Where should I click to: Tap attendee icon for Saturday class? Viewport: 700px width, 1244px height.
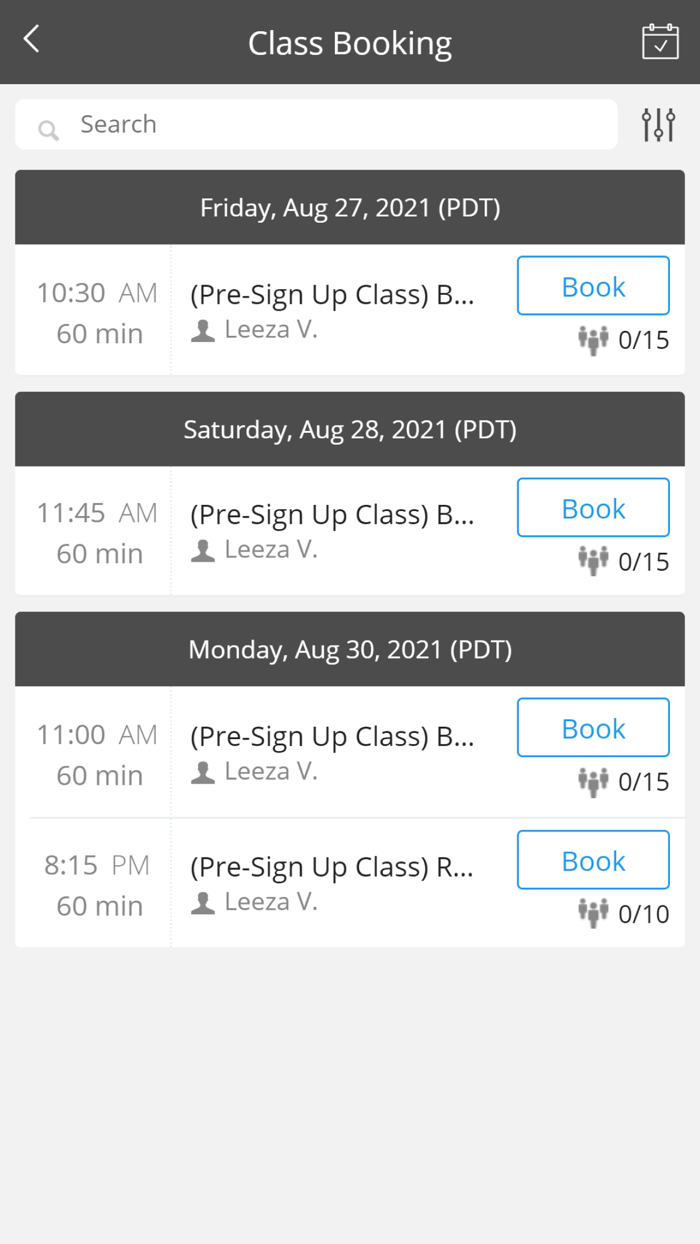tap(593, 560)
